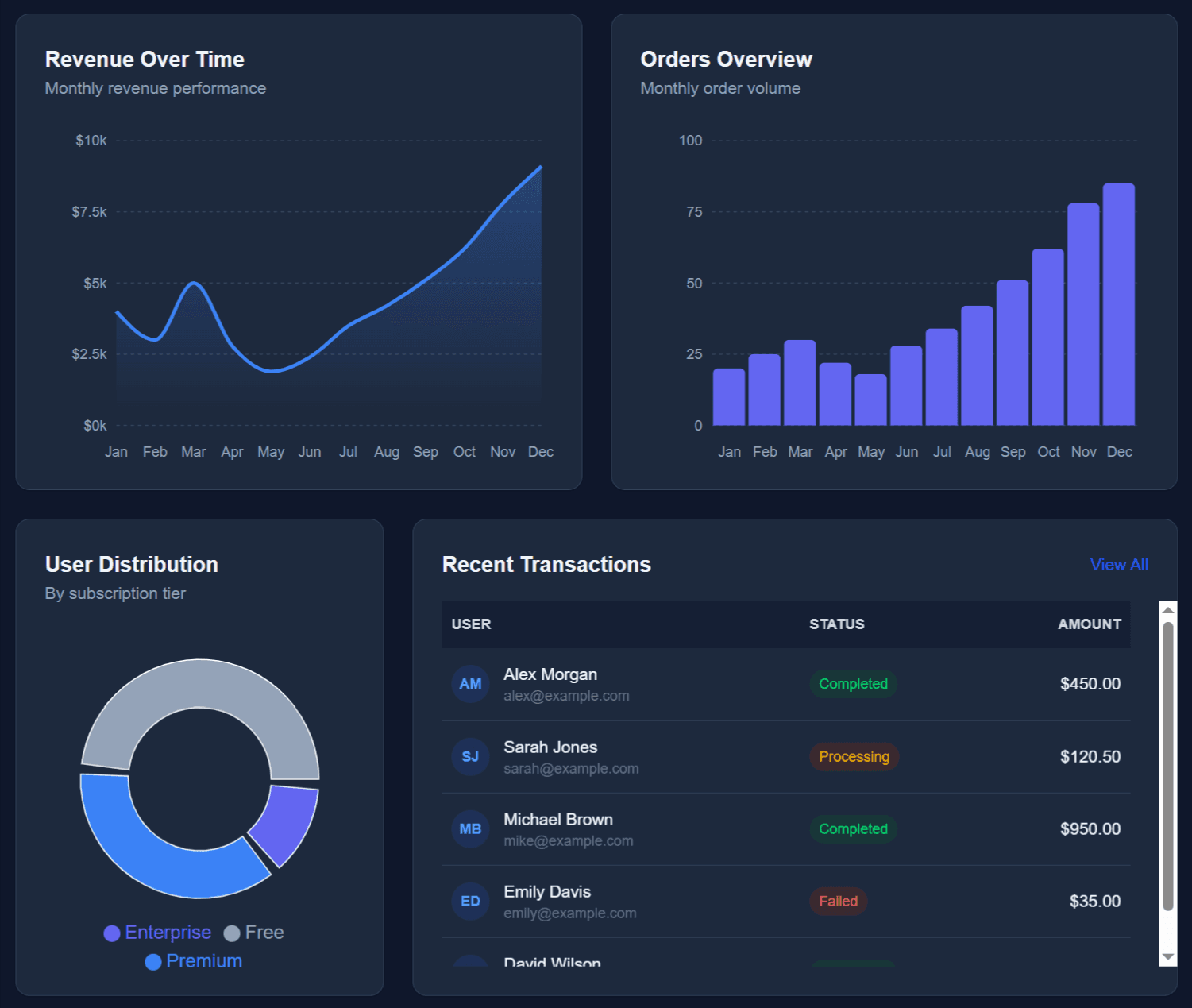Click Michael Brown's MB avatar icon

click(470, 828)
